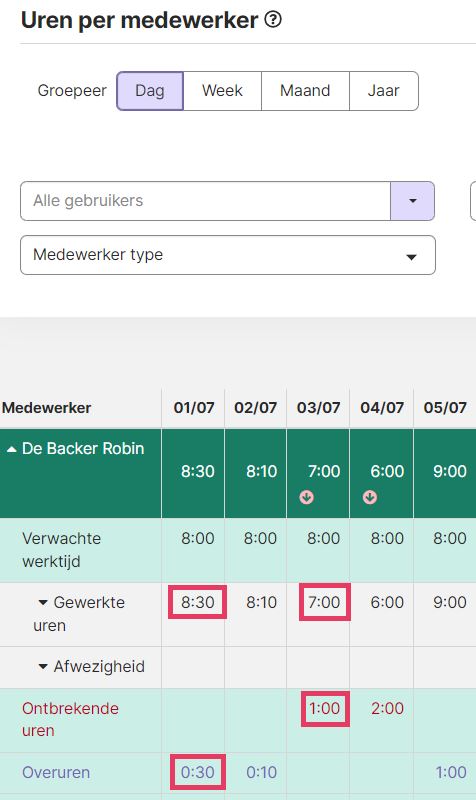The width and height of the screenshot is (476, 800).
Task: Collapse the De Backer Robin row
Action: (x=12, y=449)
